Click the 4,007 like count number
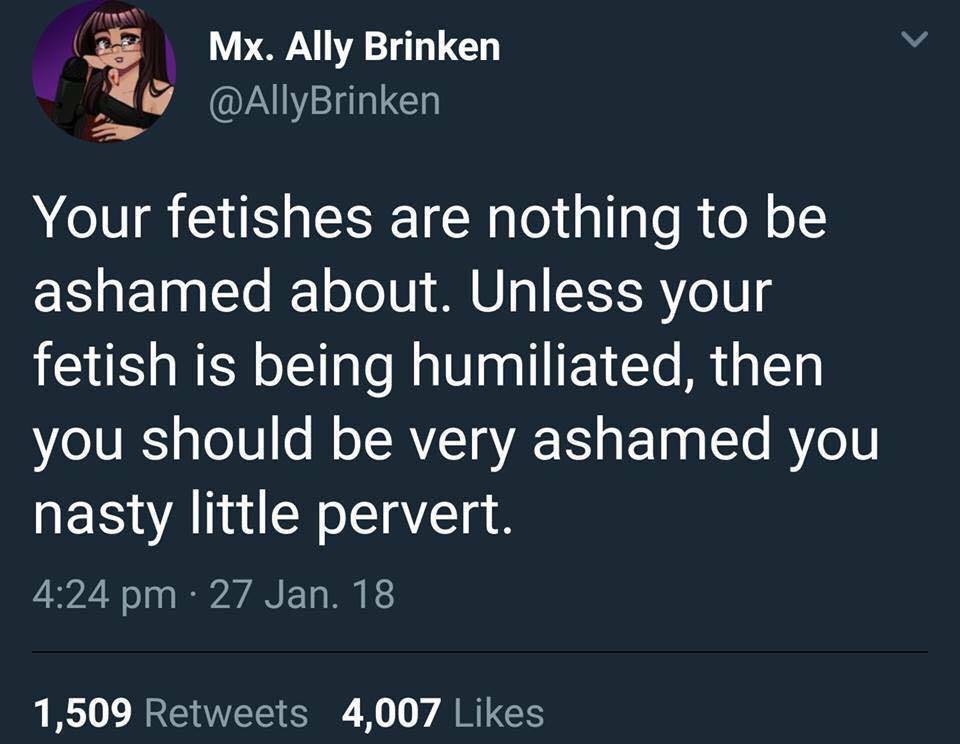960x744 pixels. [391, 713]
